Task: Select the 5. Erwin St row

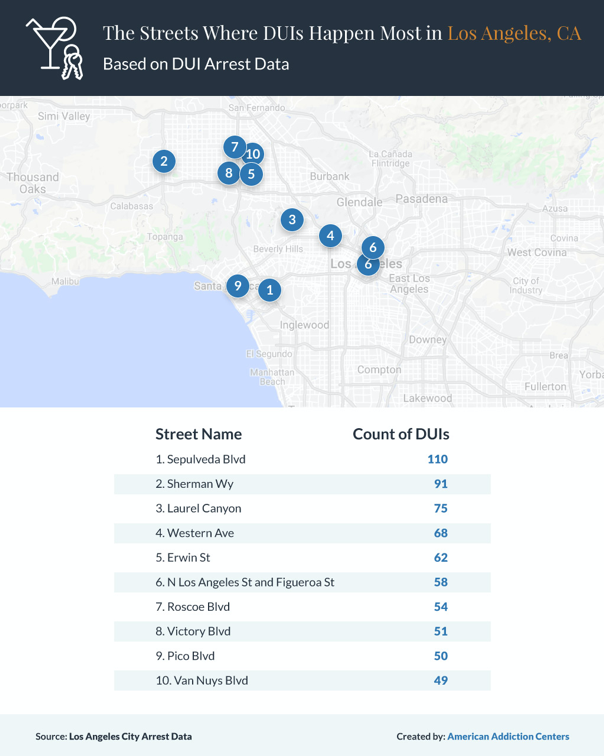Action: 302,557
